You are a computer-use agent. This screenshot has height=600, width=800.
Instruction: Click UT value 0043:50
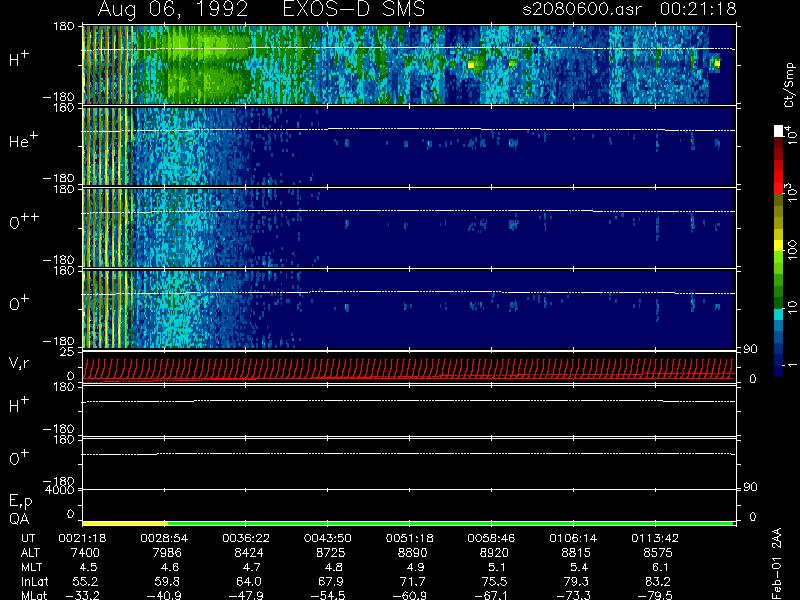click(x=328, y=538)
